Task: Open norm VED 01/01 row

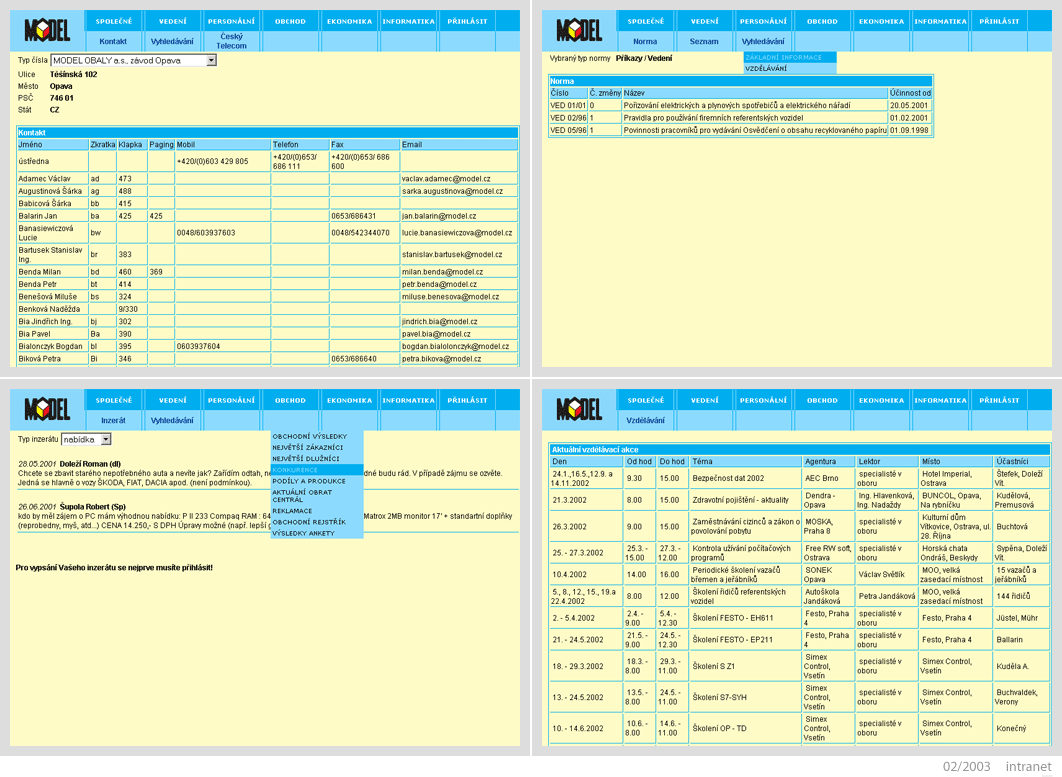Action: point(740,106)
